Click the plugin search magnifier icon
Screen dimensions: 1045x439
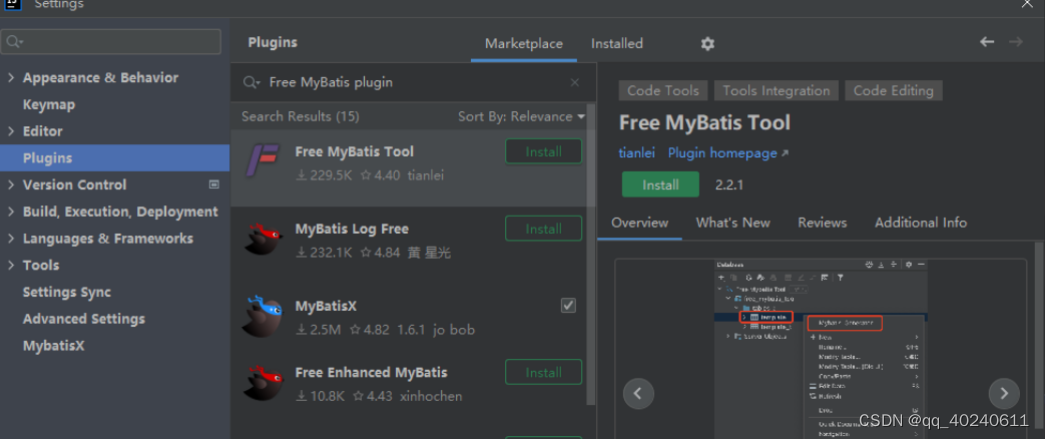tap(251, 83)
